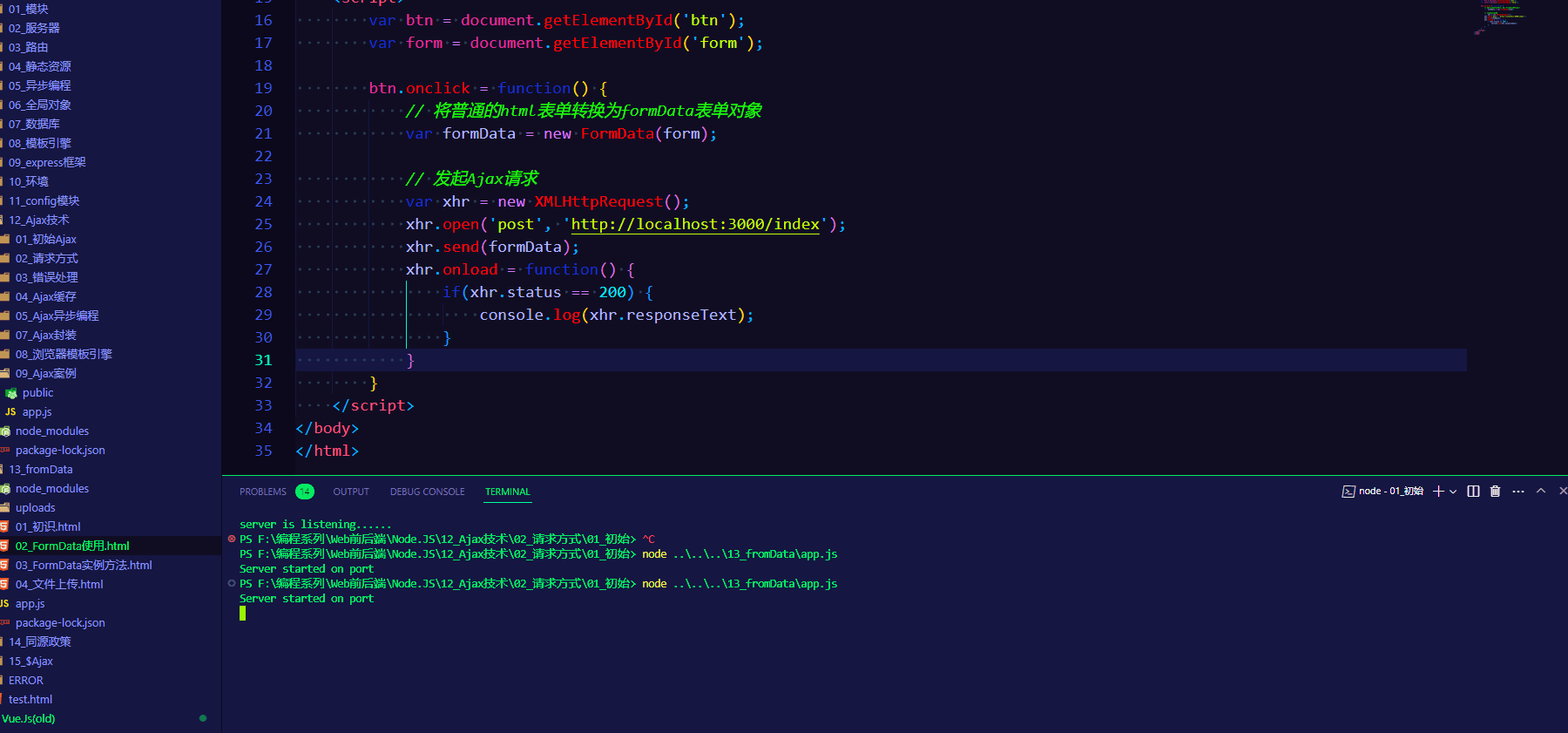This screenshot has width=1568, height=733.
Task: Expand the 03_路由 folder
Action: tap(28, 47)
